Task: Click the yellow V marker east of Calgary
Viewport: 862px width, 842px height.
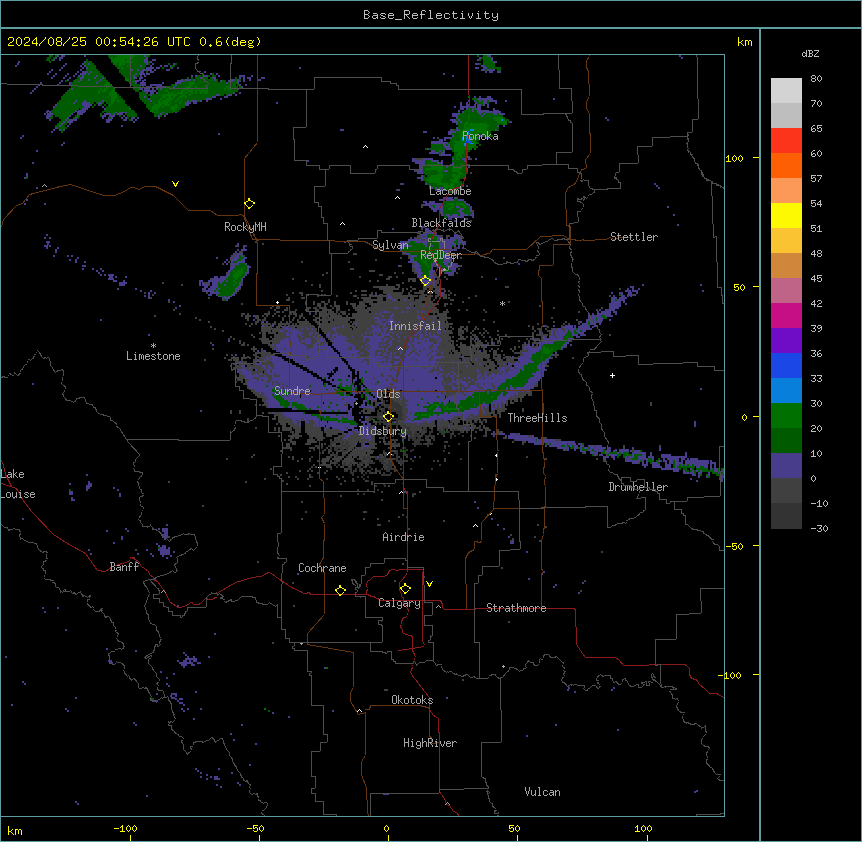Action: tap(429, 584)
